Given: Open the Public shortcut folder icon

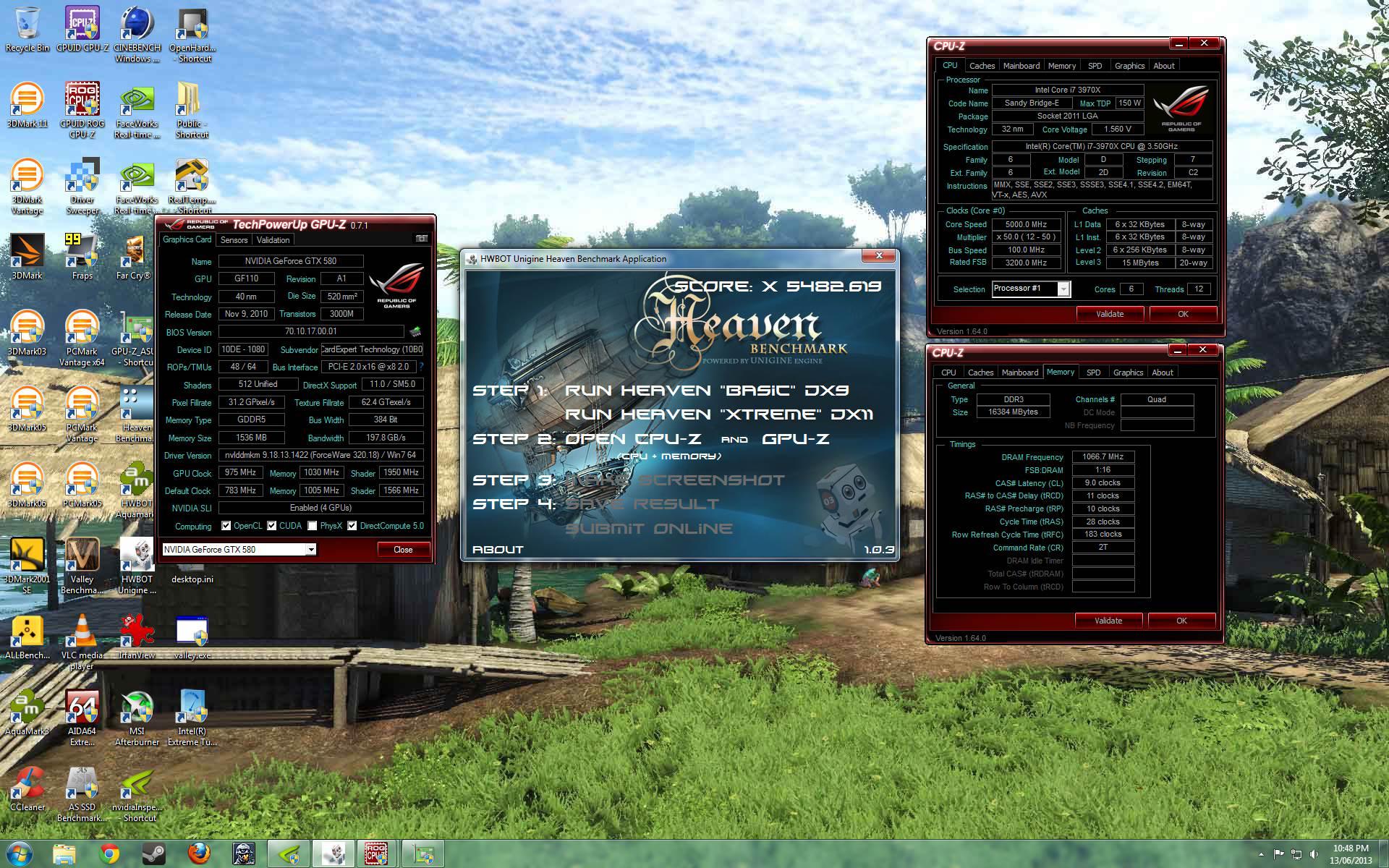Looking at the screenshot, I should coord(192,110).
